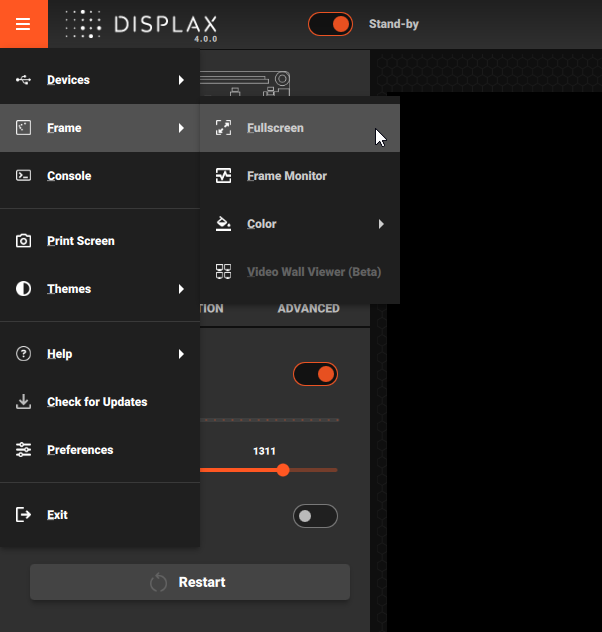
Task: Click the Exit door icon
Action: tap(24, 515)
